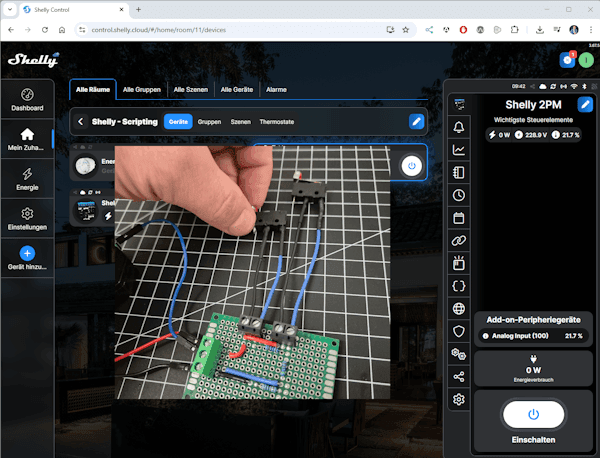Edit the Shelly 2PM device name
Screen dimensions: 600x458
click(x=585, y=104)
